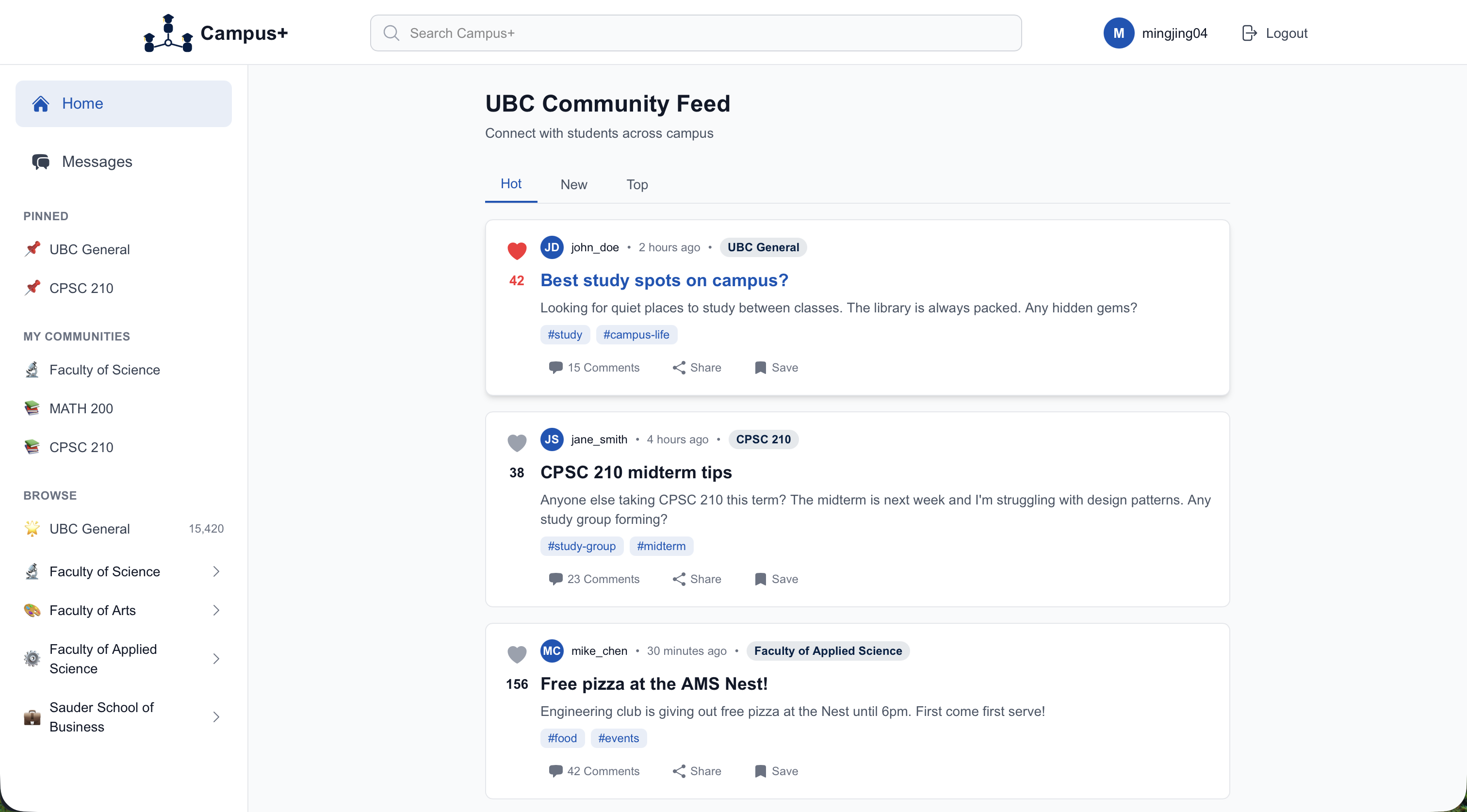Save the Free pizza post with bookmark
This screenshot has width=1467, height=812.
pos(760,771)
